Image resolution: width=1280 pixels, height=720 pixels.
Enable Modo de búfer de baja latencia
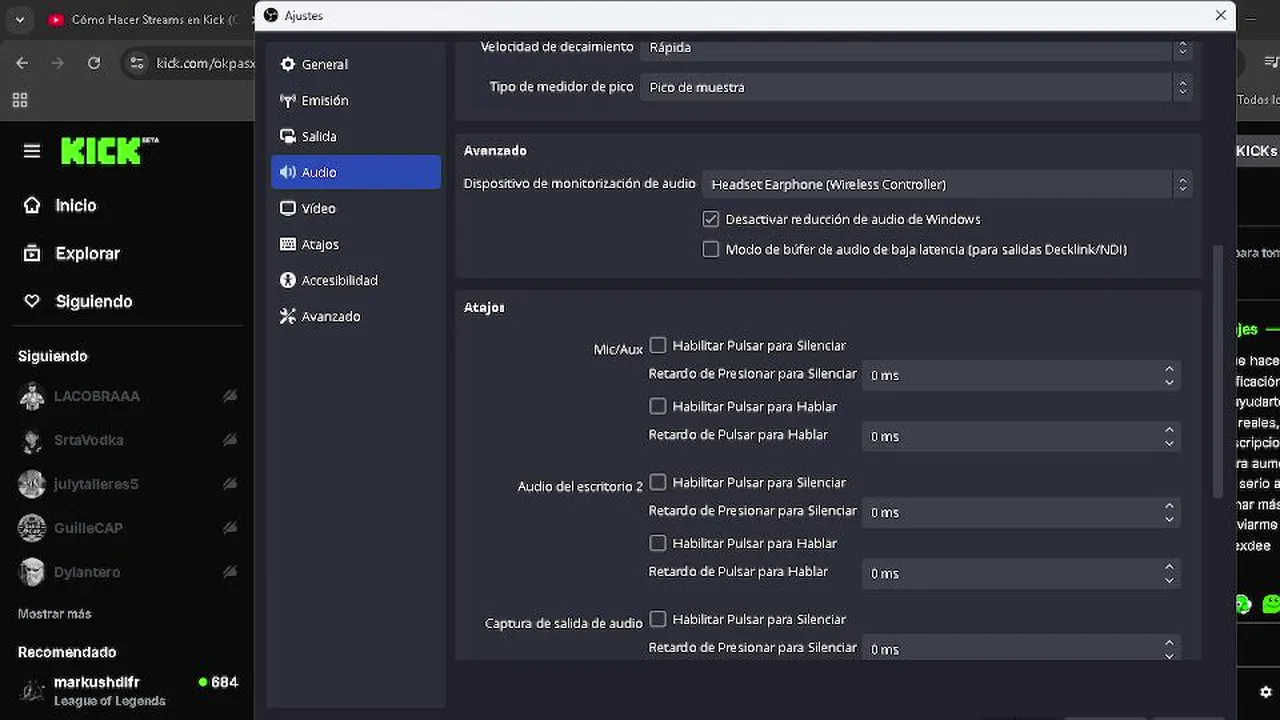(x=711, y=249)
